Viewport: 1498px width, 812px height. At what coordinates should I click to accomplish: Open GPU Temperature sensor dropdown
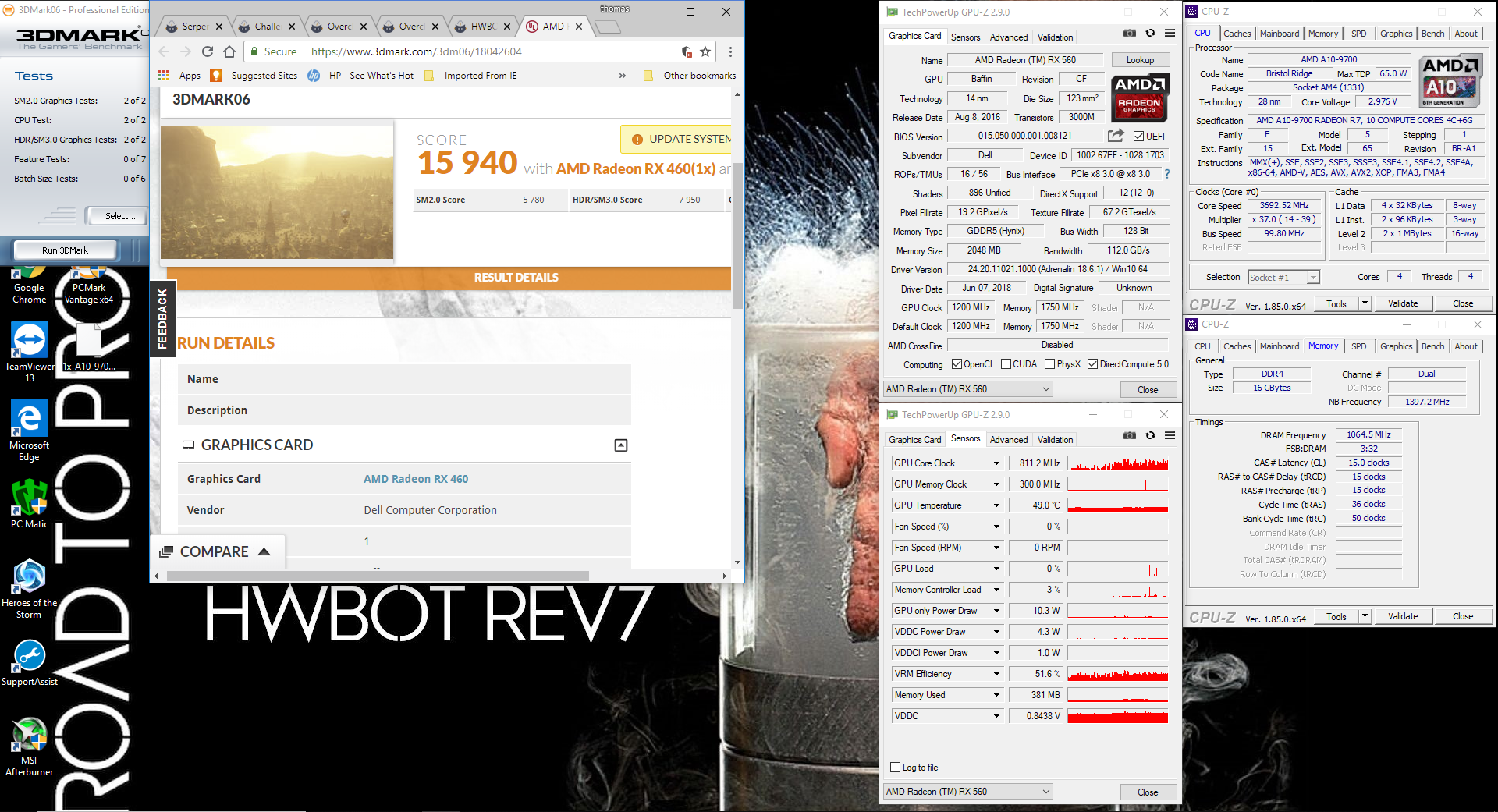996,505
